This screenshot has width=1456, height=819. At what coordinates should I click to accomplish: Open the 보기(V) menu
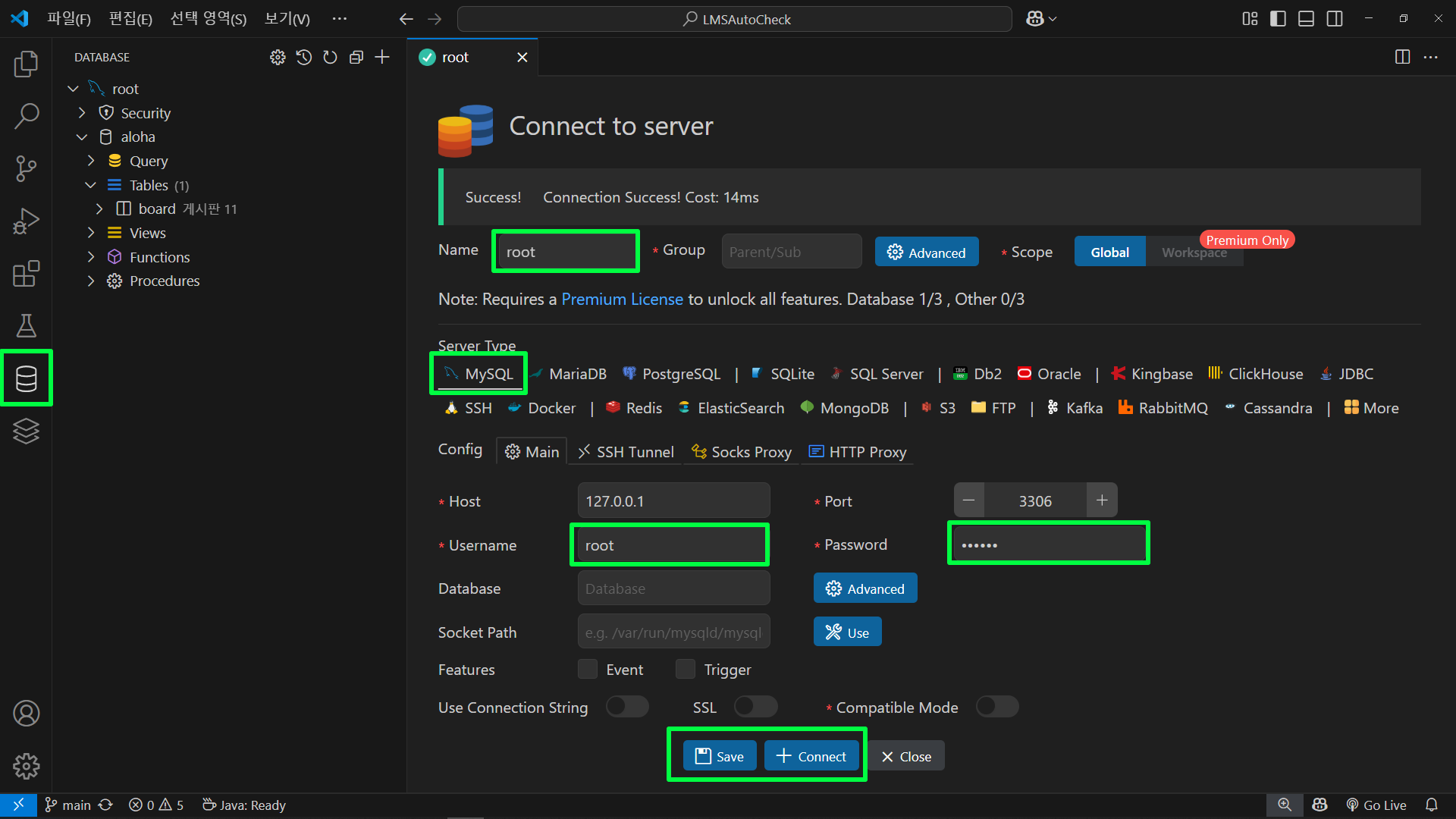pyautogui.click(x=287, y=19)
